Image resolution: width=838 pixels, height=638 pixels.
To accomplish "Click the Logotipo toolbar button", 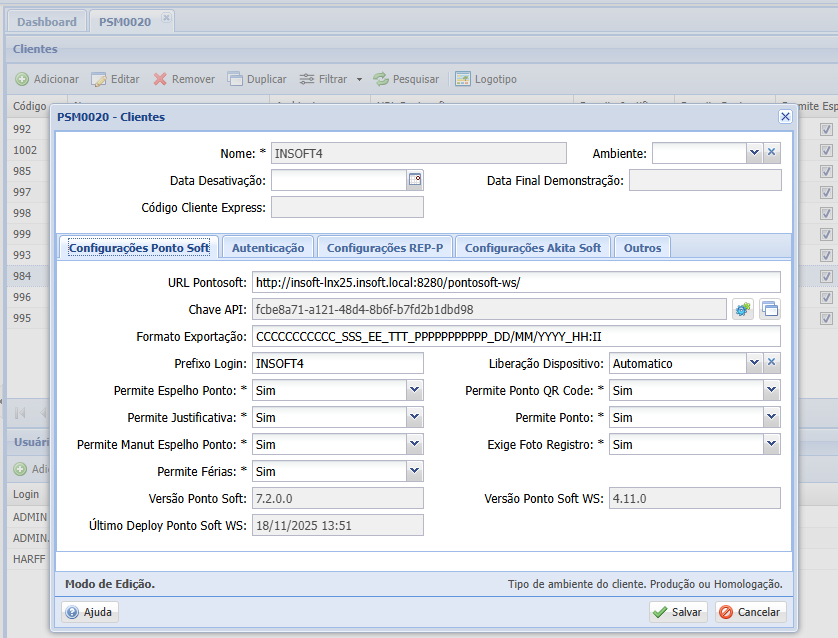I will [486, 79].
